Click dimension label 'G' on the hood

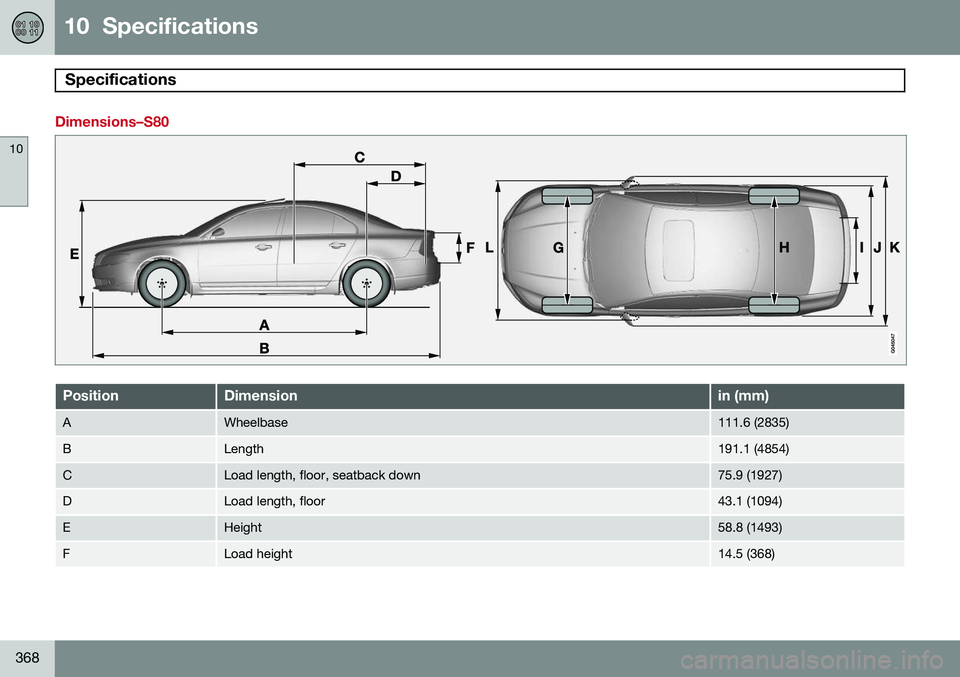558,247
